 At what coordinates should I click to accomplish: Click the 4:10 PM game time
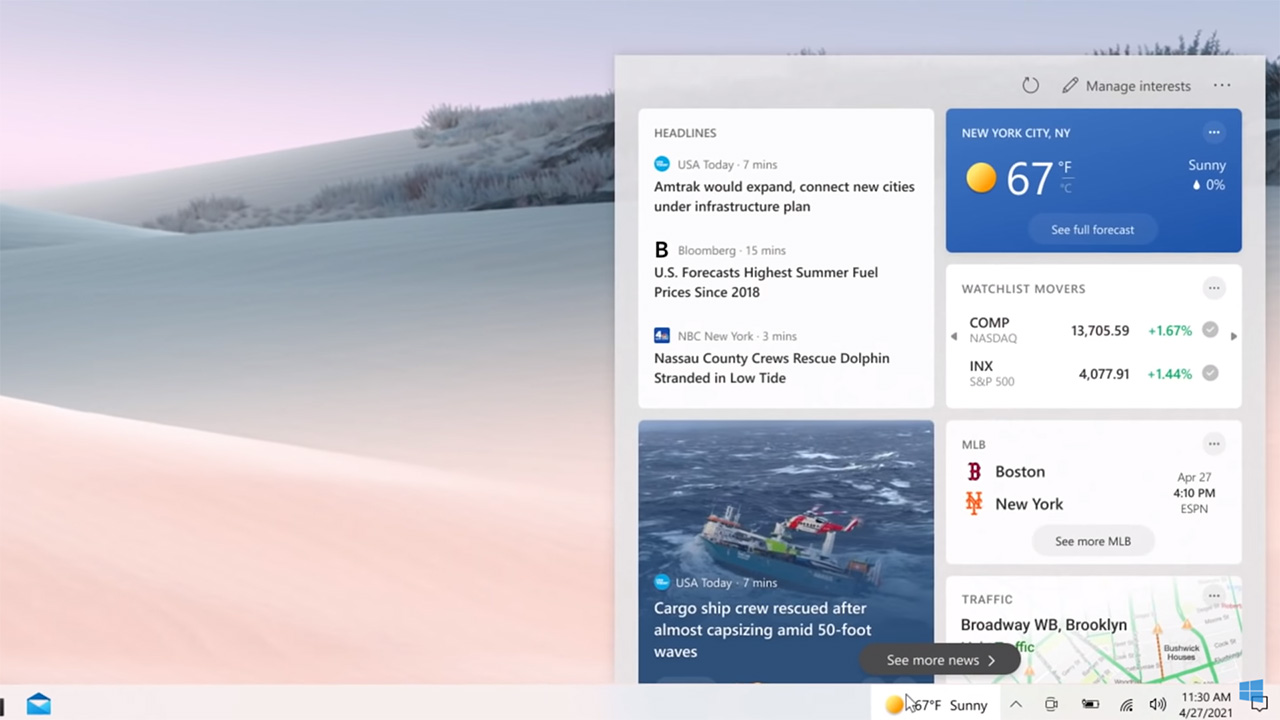(1194, 493)
